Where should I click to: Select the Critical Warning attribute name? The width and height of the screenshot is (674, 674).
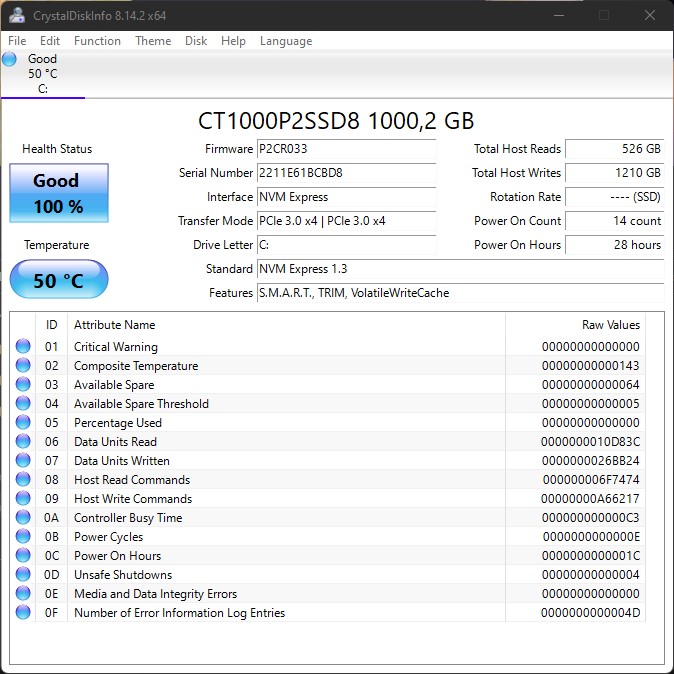[x=116, y=346]
